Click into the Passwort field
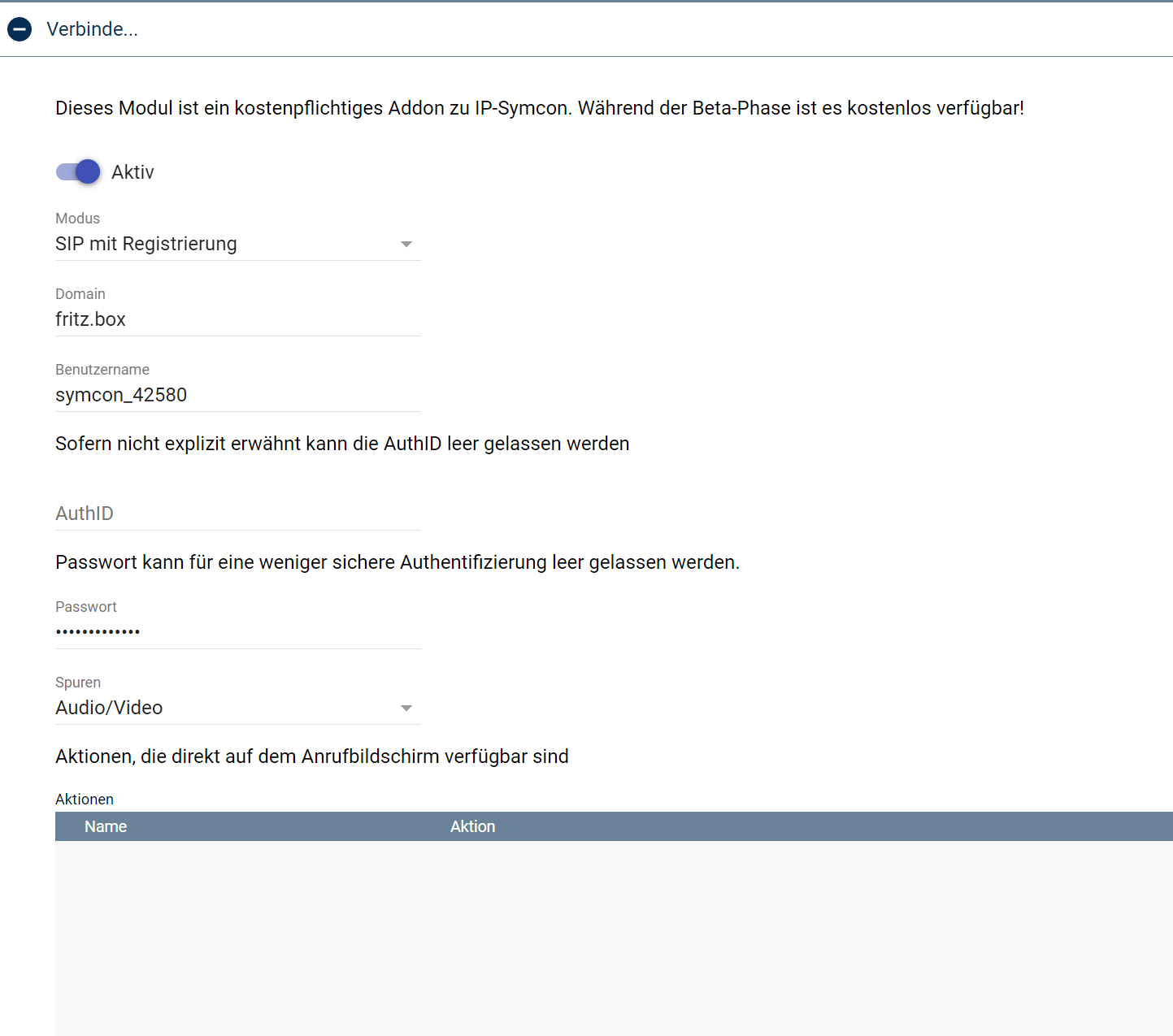Image resolution: width=1173 pixels, height=1036 pixels. 238,632
